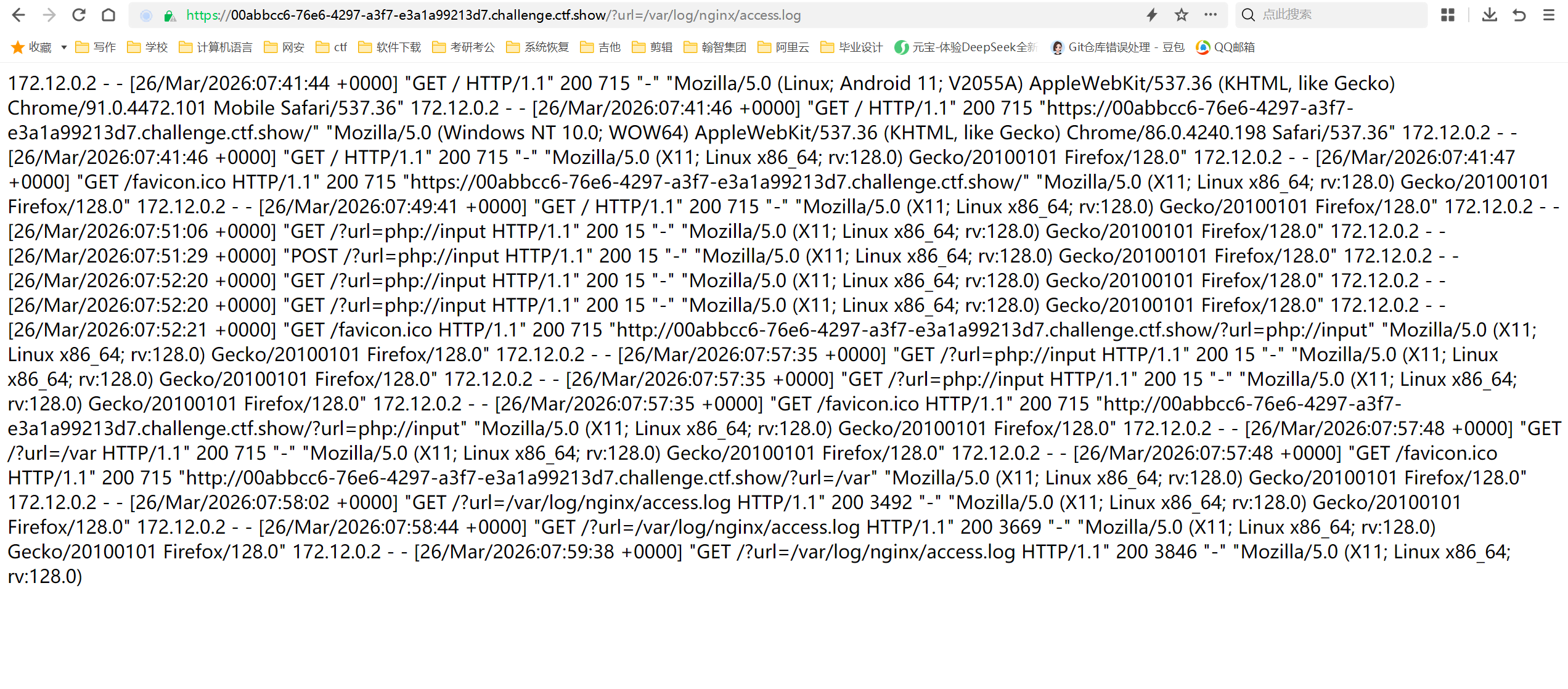Image resolution: width=1568 pixels, height=689 pixels.
Task: Open the extensions grid icon
Action: coord(1448,15)
